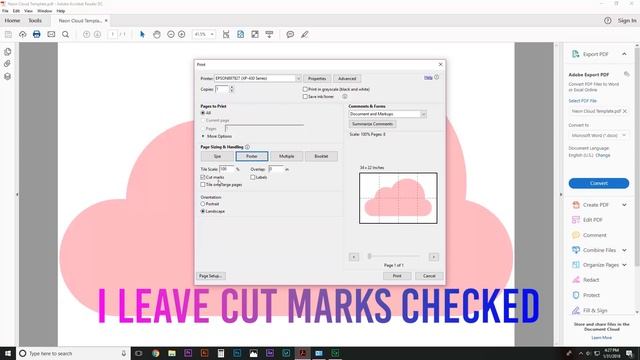This screenshot has height=360, width=640.
Task: Expand the Combine Files chevron
Action: pyautogui.click(x=624, y=250)
